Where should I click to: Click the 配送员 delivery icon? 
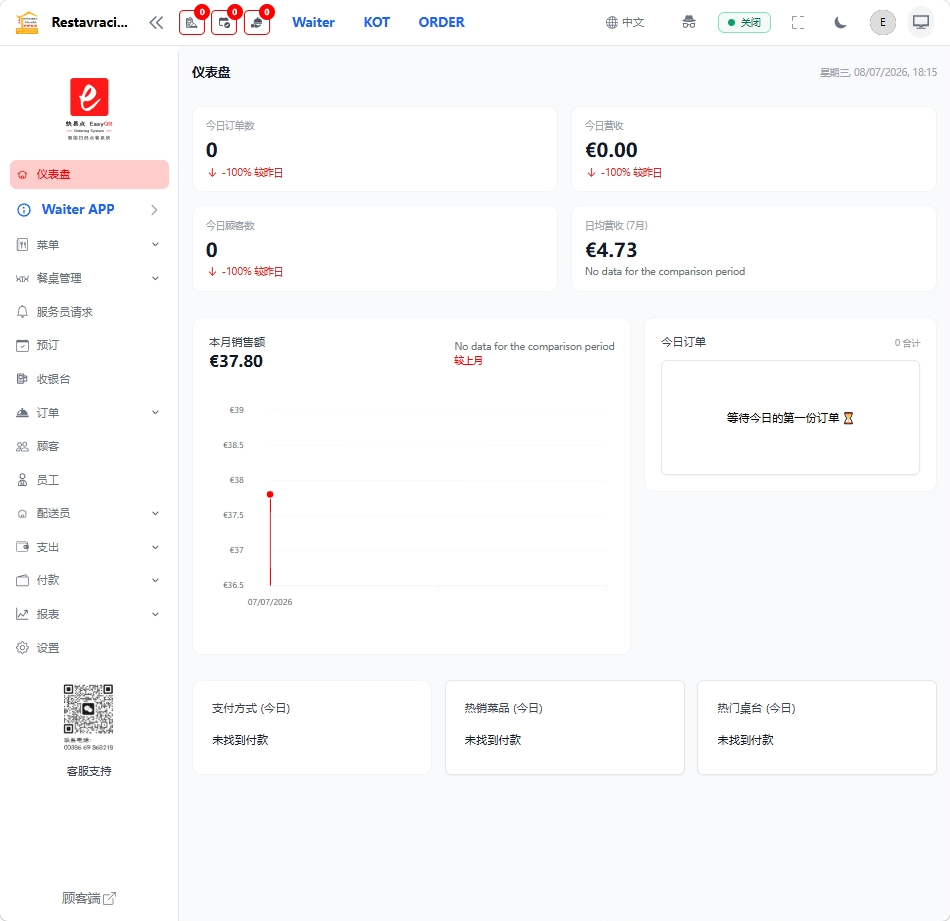[x=22, y=514]
